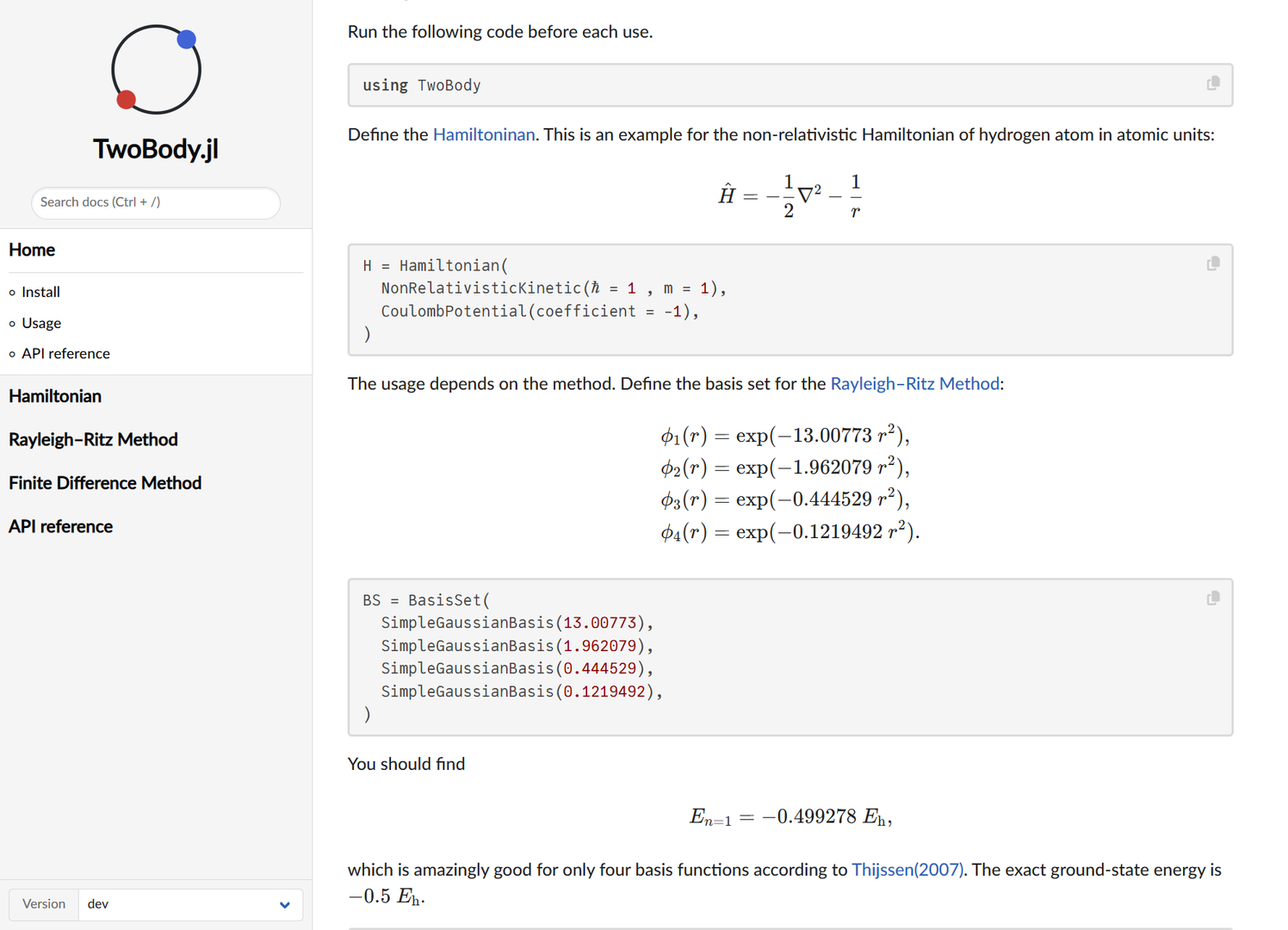Click the 'using TwoBody' code text

[422, 85]
